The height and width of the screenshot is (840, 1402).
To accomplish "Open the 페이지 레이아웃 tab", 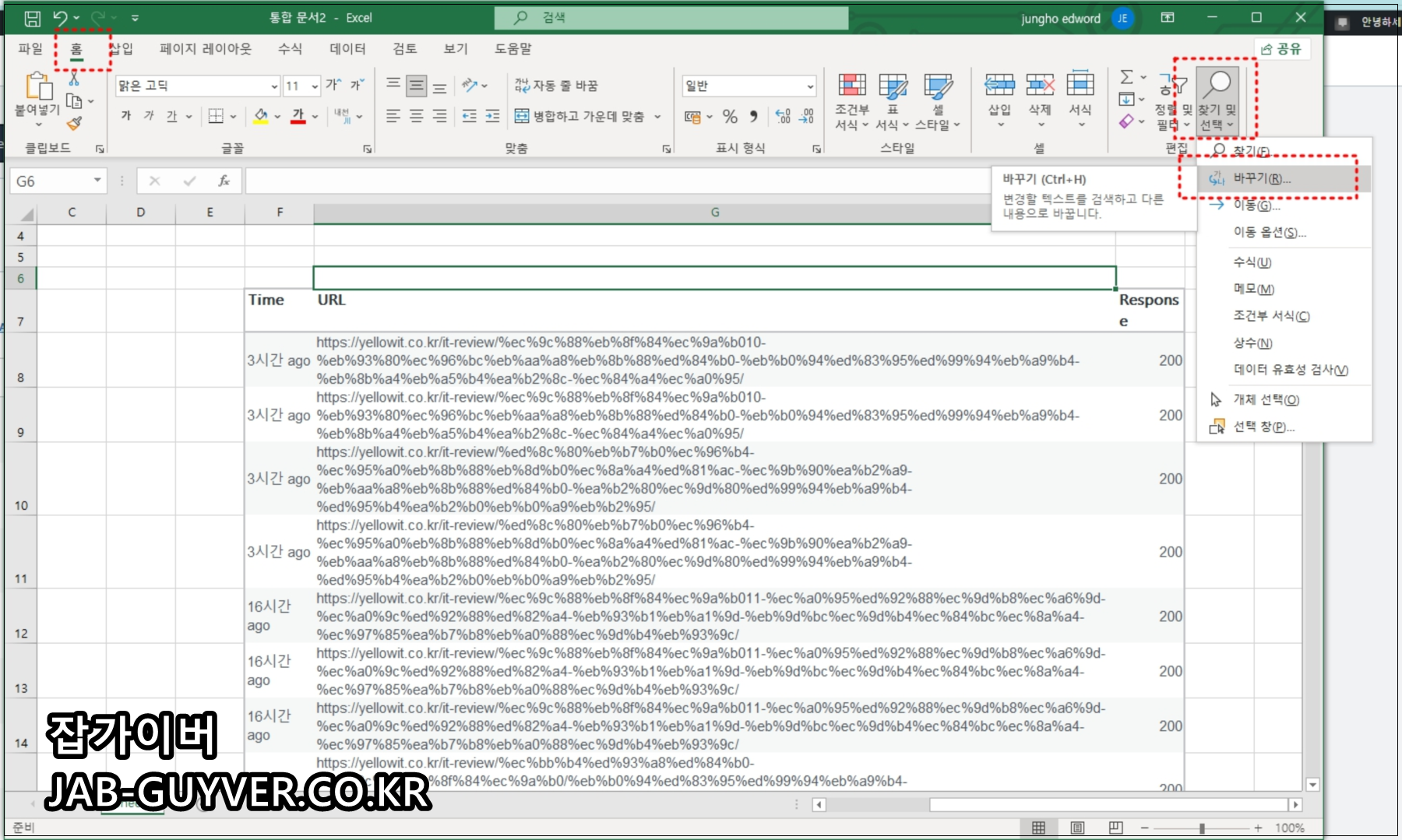I will (x=206, y=48).
